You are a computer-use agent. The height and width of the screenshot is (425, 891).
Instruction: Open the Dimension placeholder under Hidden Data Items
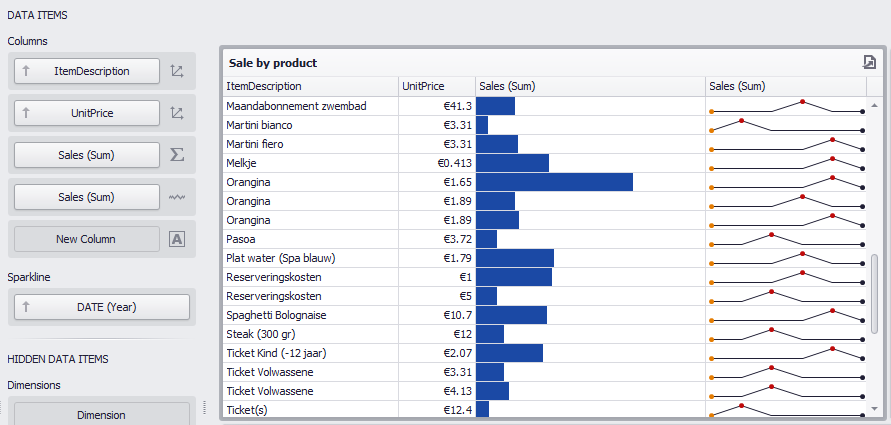102,414
